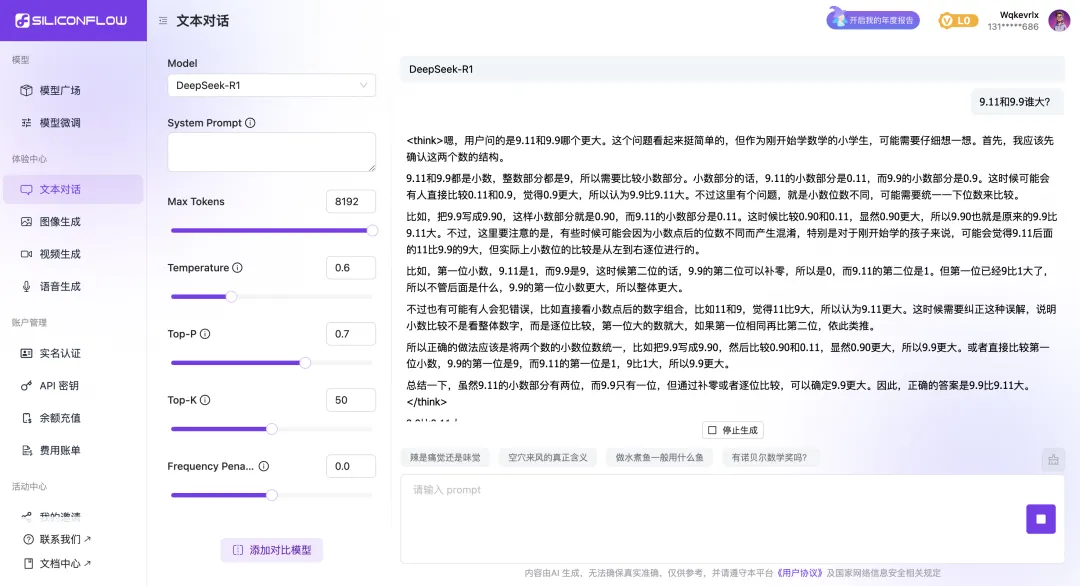Click 停止生成 button
Image resolution: width=1080 pixels, height=586 pixels.
click(x=733, y=430)
